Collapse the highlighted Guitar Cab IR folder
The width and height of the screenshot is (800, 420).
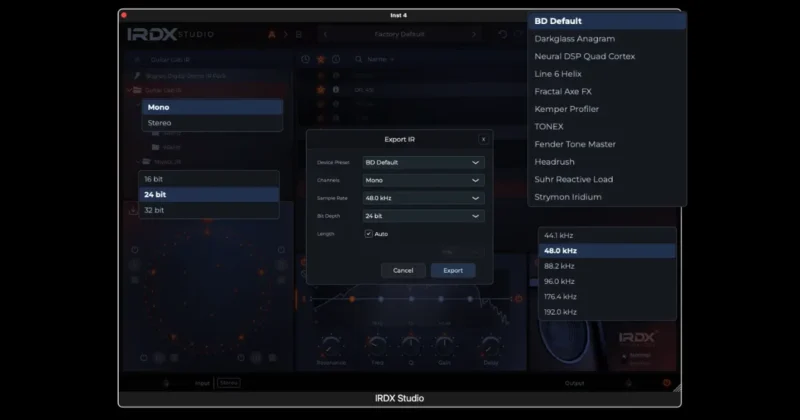(x=130, y=90)
